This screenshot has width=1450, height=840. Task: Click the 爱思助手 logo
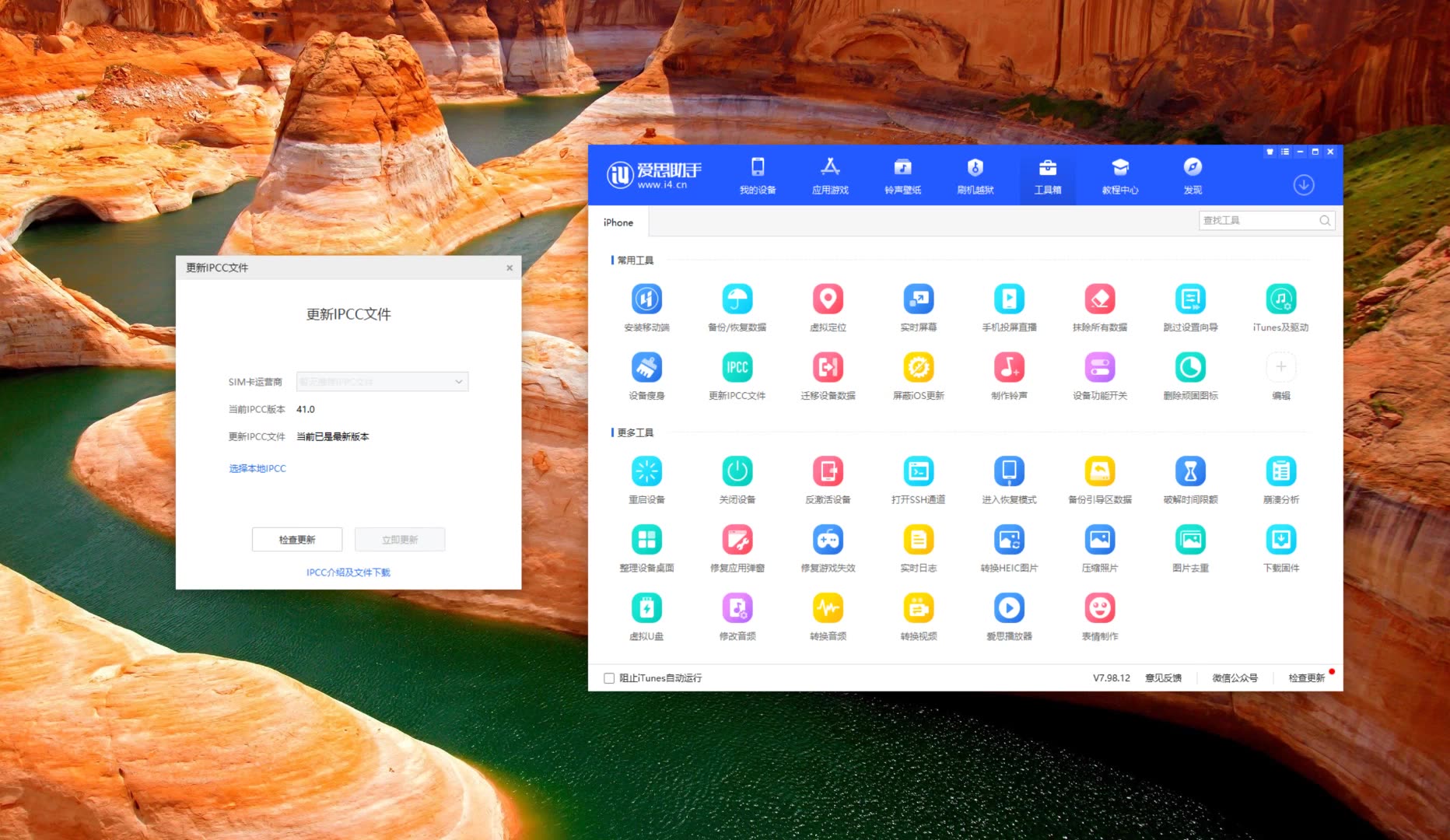[x=654, y=175]
